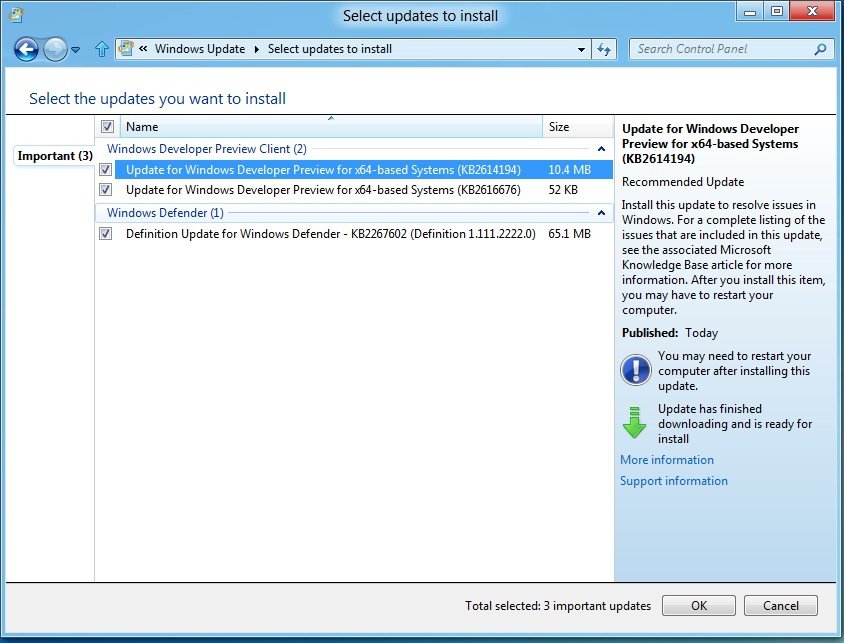Confirm selection with the OK button
The width and height of the screenshot is (844, 643).
699,605
